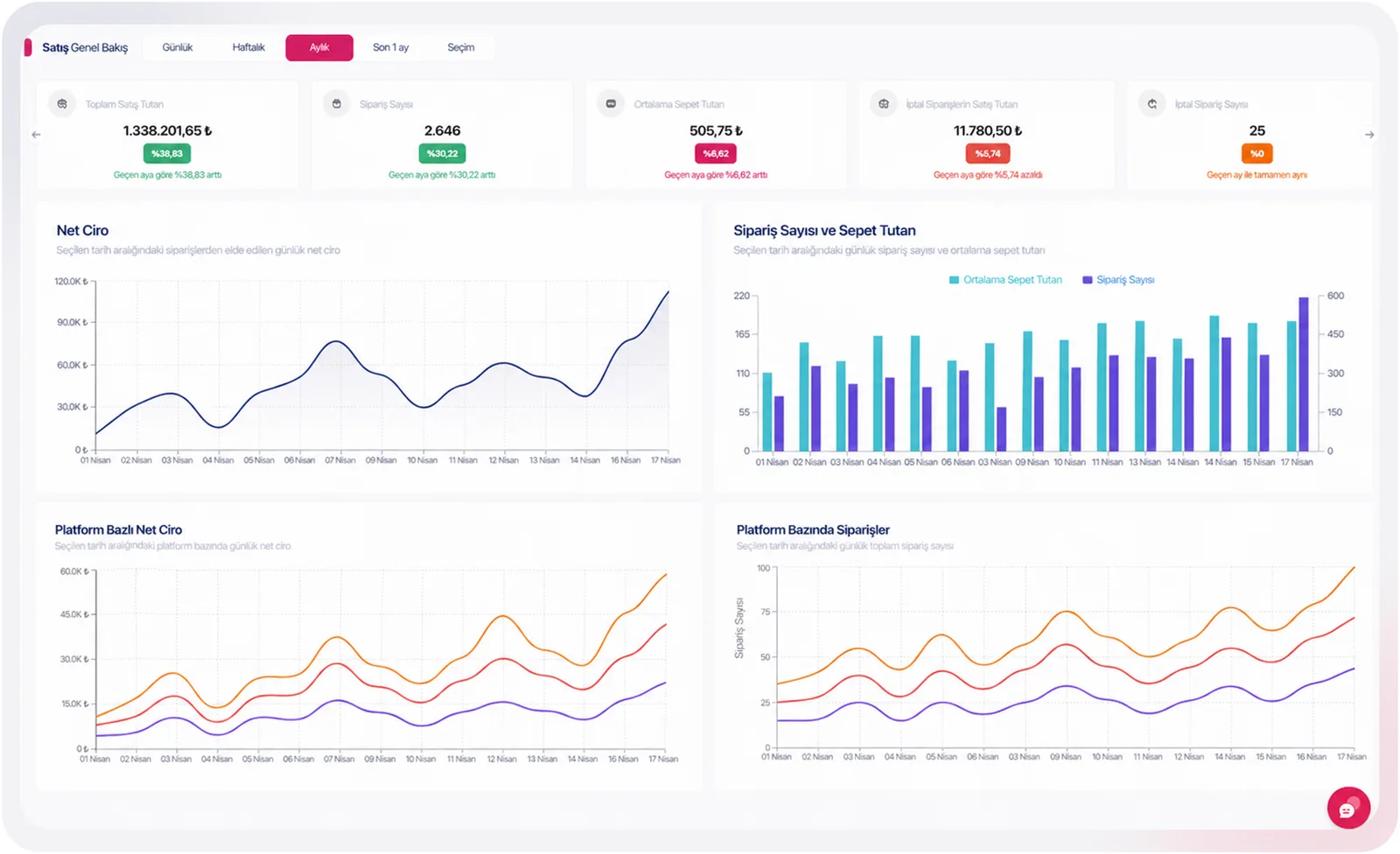Click the 11.780,50 ₺ cancelled sales value

(988, 130)
